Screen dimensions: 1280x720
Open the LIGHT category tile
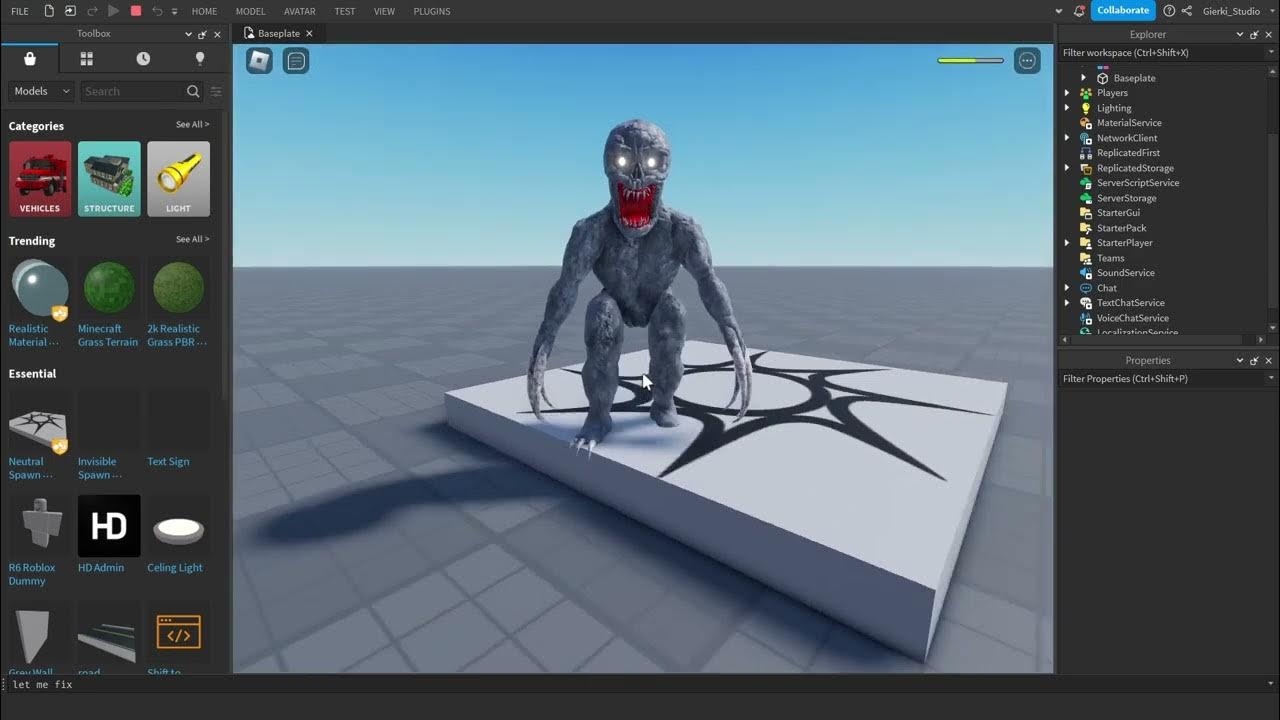coord(178,179)
